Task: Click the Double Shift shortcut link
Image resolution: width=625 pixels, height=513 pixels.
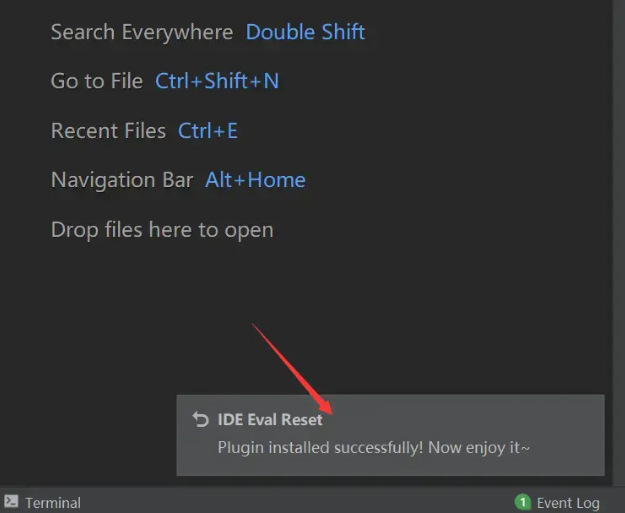Action: [305, 32]
